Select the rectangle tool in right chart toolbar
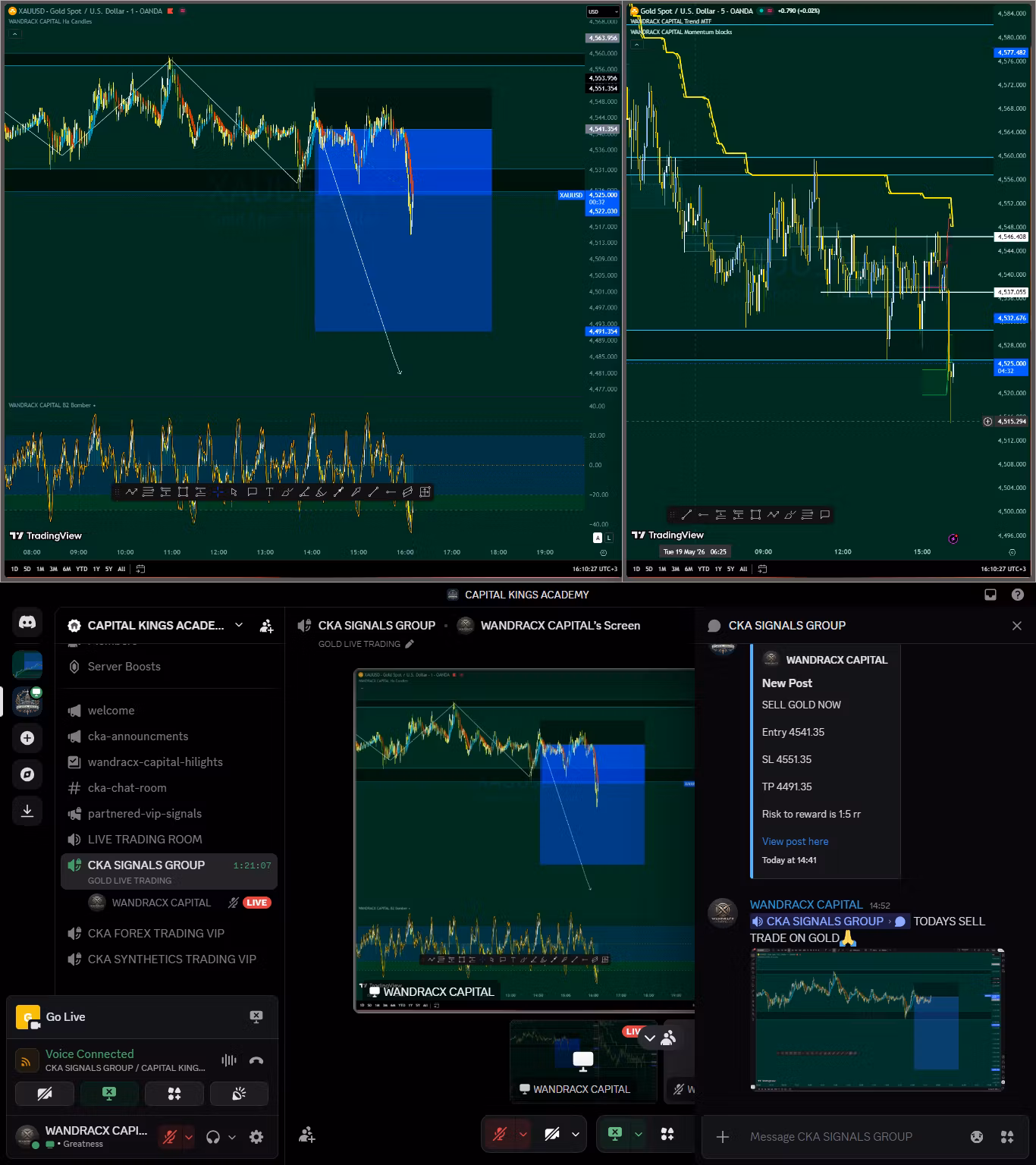 pos(755,515)
